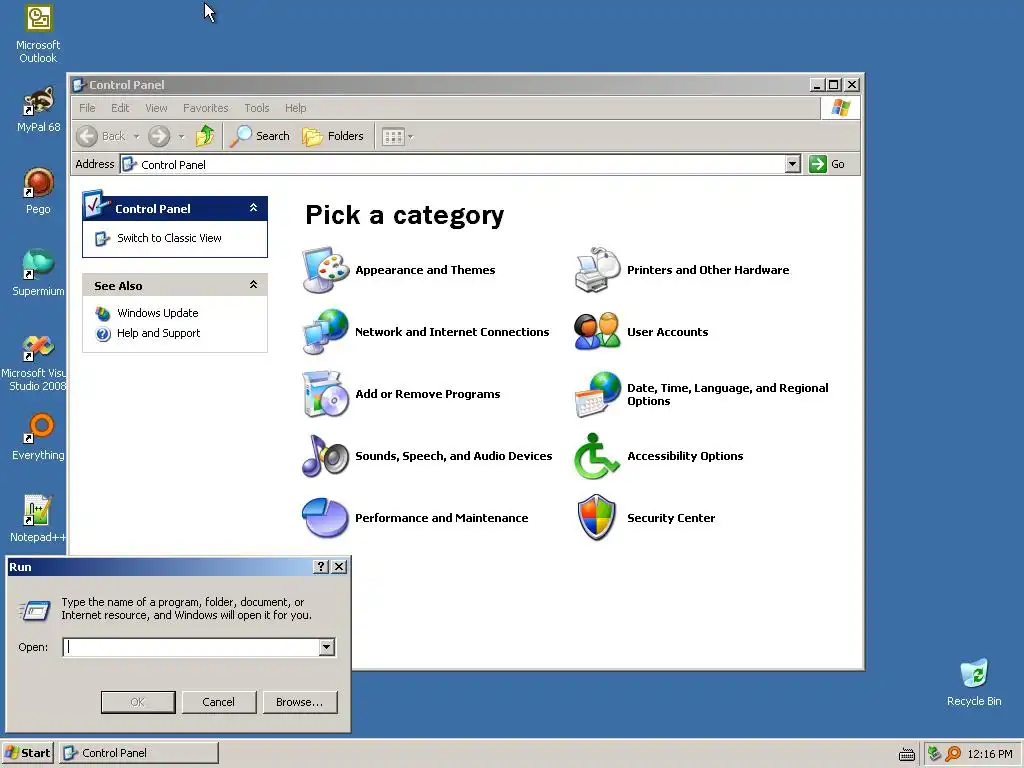Open the File menu
The width and height of the screenshot is (1024, 768).
(88, 108)
